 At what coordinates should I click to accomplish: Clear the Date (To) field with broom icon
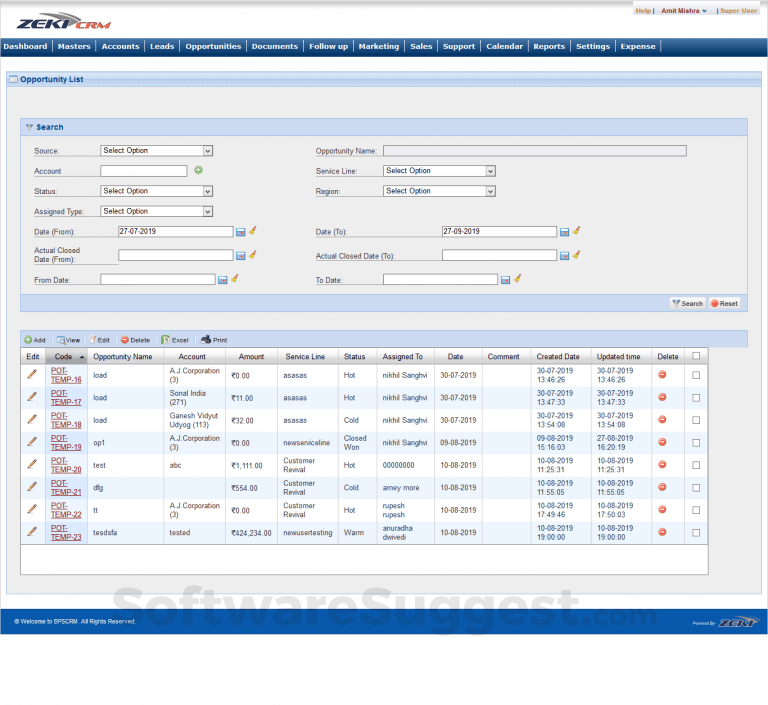coord(577,231)
